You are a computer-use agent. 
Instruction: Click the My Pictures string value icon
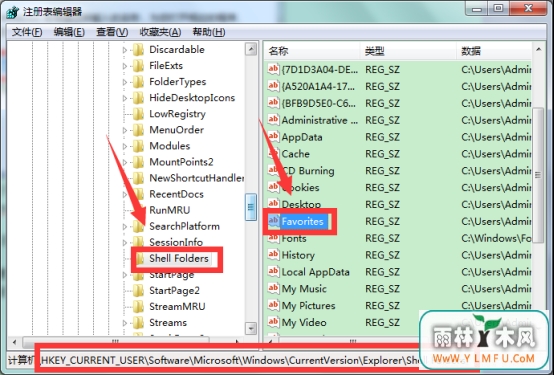(273, 306)
